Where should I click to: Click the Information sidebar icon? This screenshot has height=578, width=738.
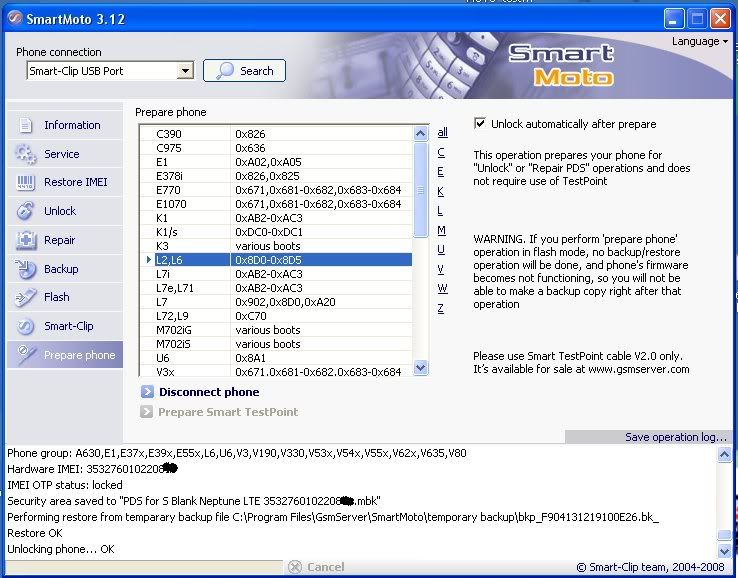coord(25,125)
